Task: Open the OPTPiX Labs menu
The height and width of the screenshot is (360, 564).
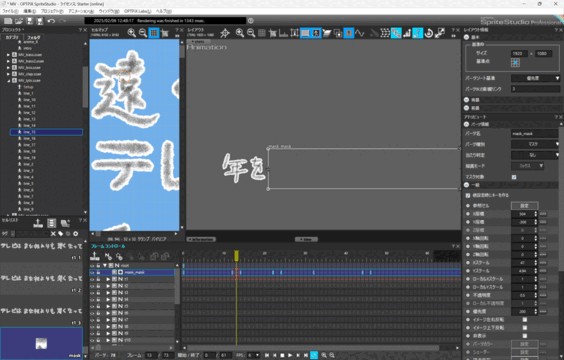Action: [x=137, y=11]
